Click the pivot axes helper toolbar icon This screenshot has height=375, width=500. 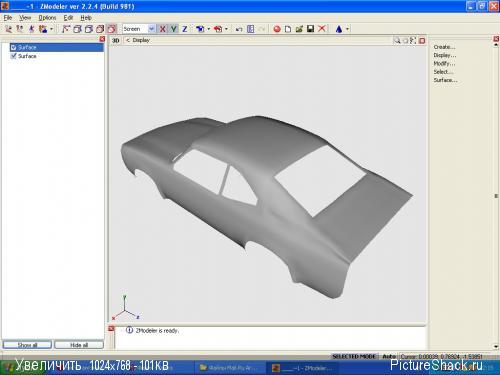click(x=66, y=29)
